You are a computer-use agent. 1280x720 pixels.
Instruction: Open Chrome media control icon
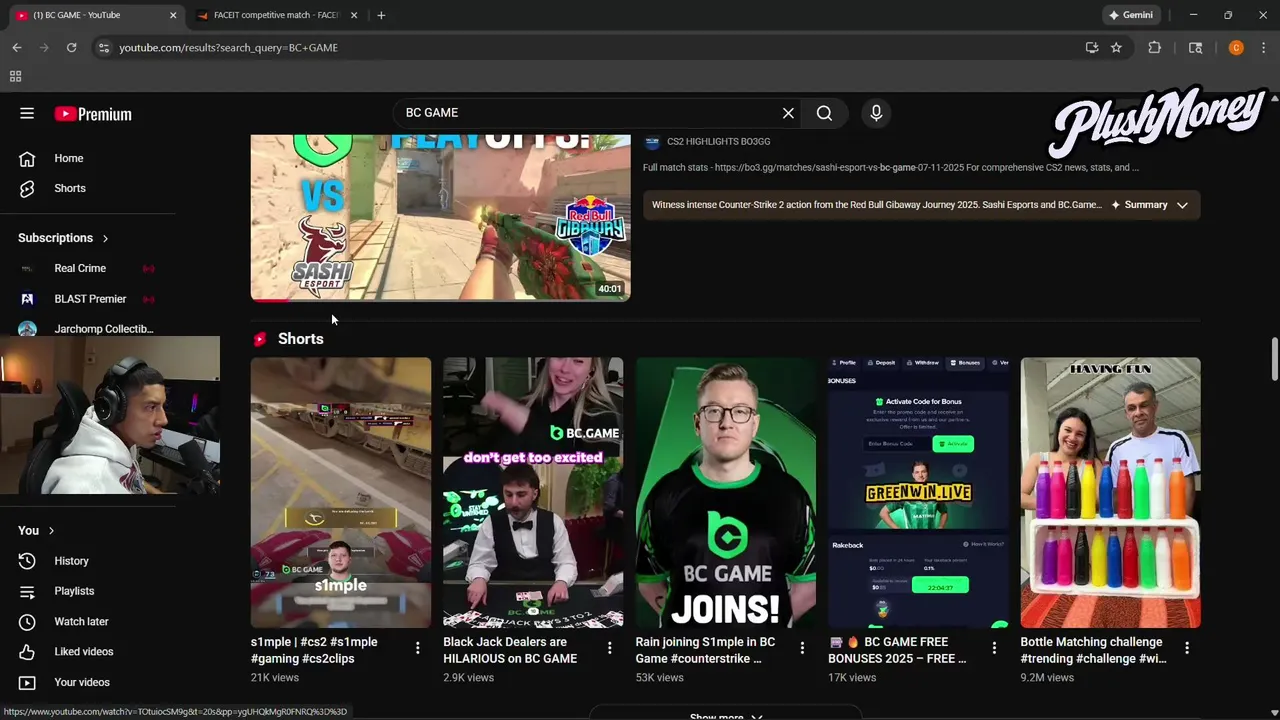(x=1195, y=47)
